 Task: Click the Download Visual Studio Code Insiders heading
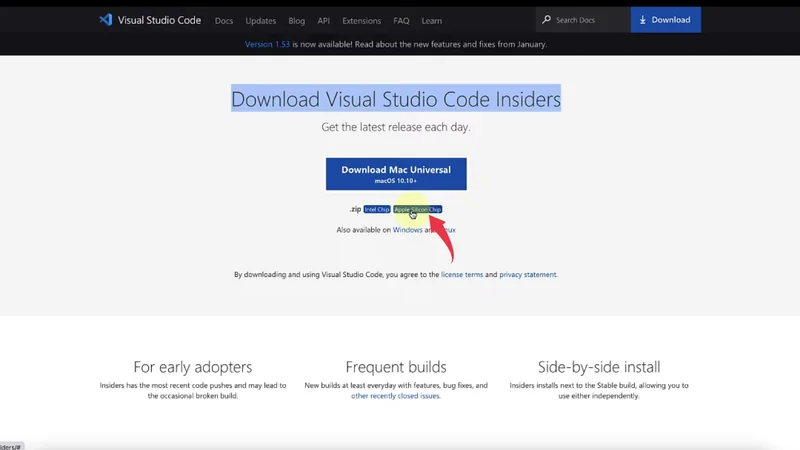click(396, 99)
